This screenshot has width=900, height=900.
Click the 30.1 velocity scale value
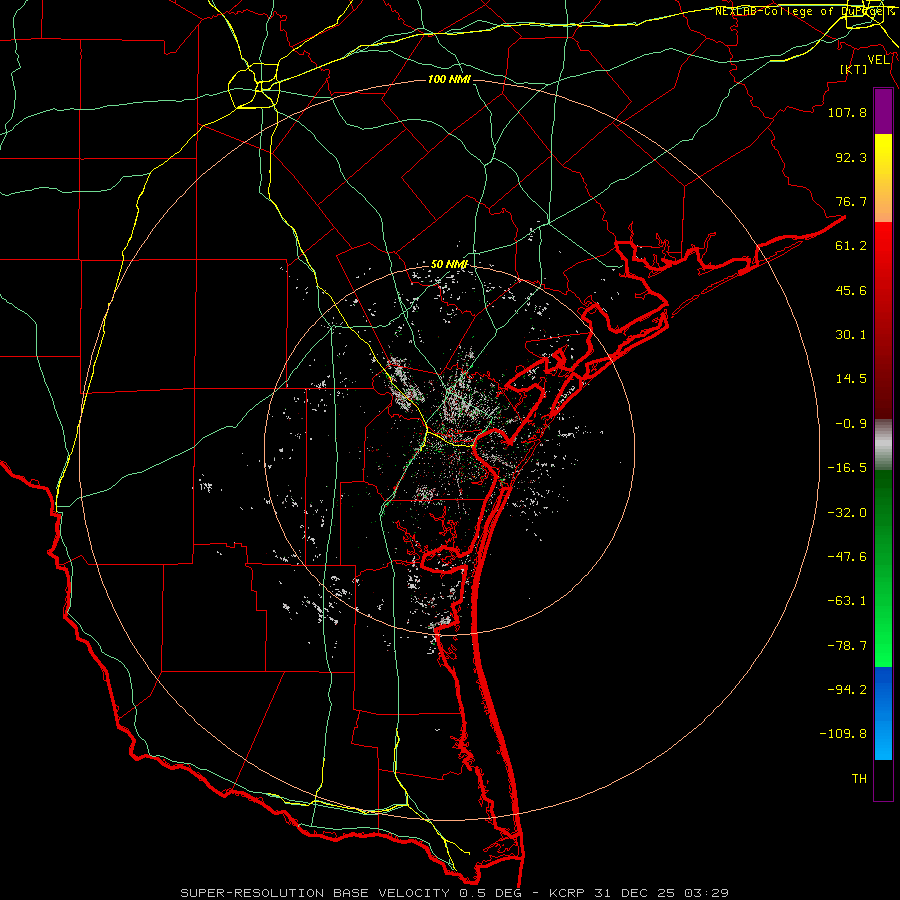tap(851, 335)
